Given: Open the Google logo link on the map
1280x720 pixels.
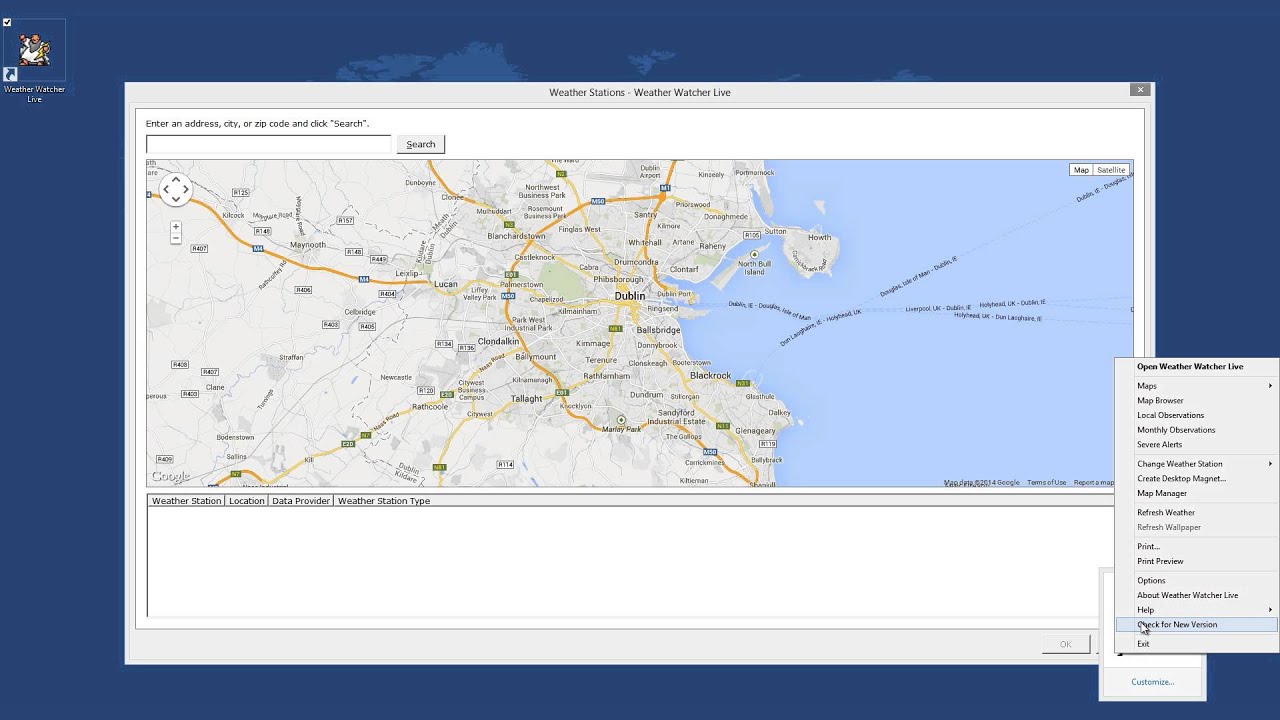Looking at the screenshot, I should tap(170, 476).
